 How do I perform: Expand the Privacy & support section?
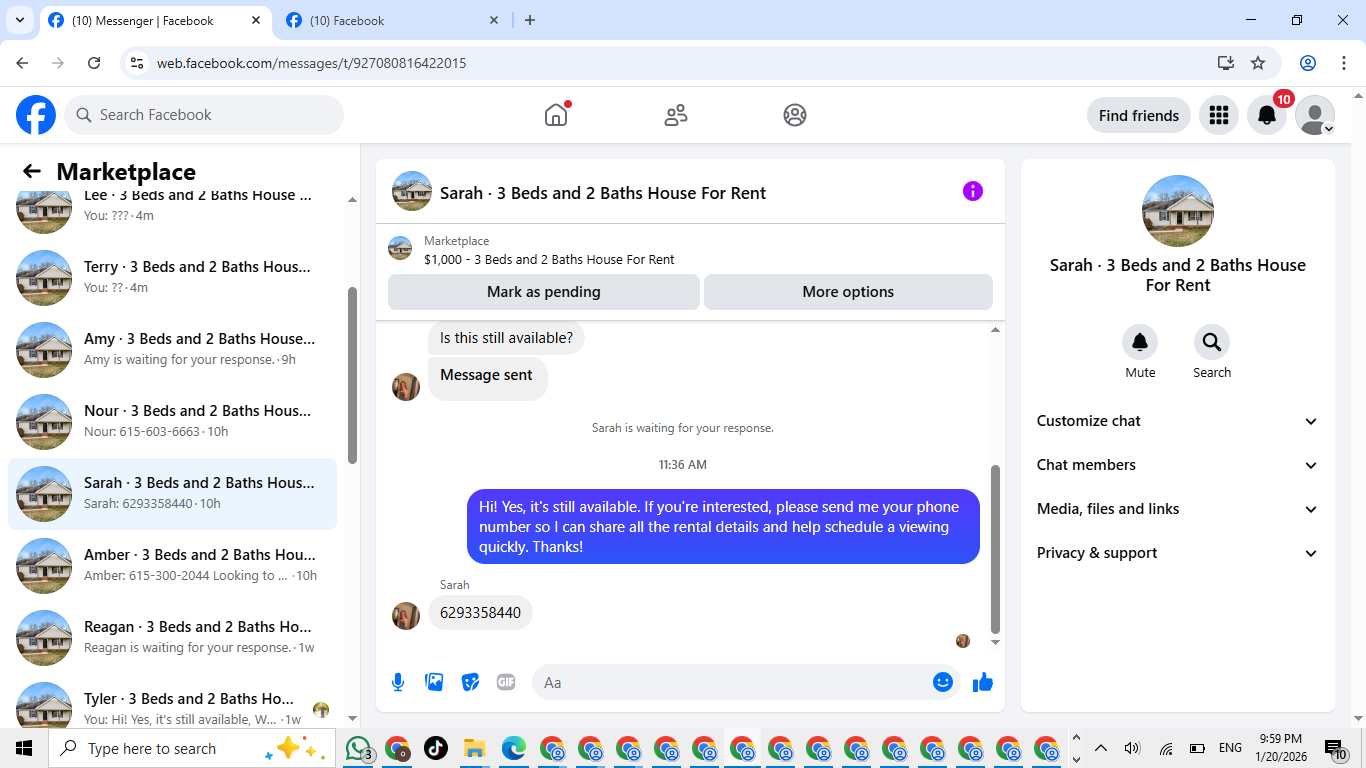coord(1178,553)
